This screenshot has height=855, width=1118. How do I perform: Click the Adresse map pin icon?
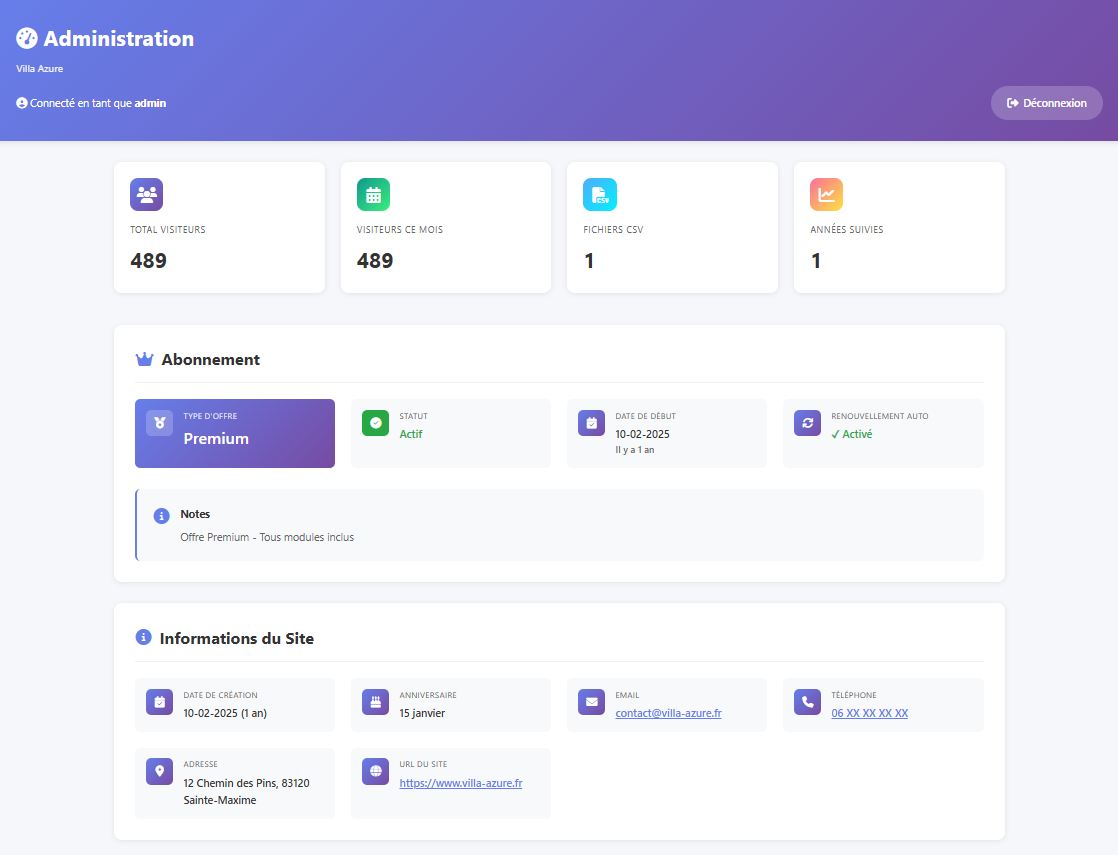[159, 771]
